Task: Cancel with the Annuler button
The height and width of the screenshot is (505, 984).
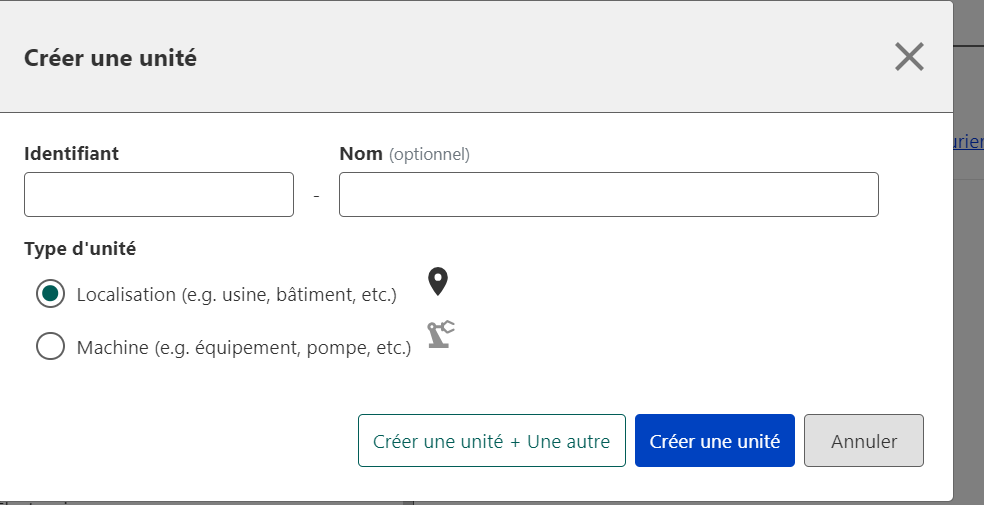Action: click(863, 441)
